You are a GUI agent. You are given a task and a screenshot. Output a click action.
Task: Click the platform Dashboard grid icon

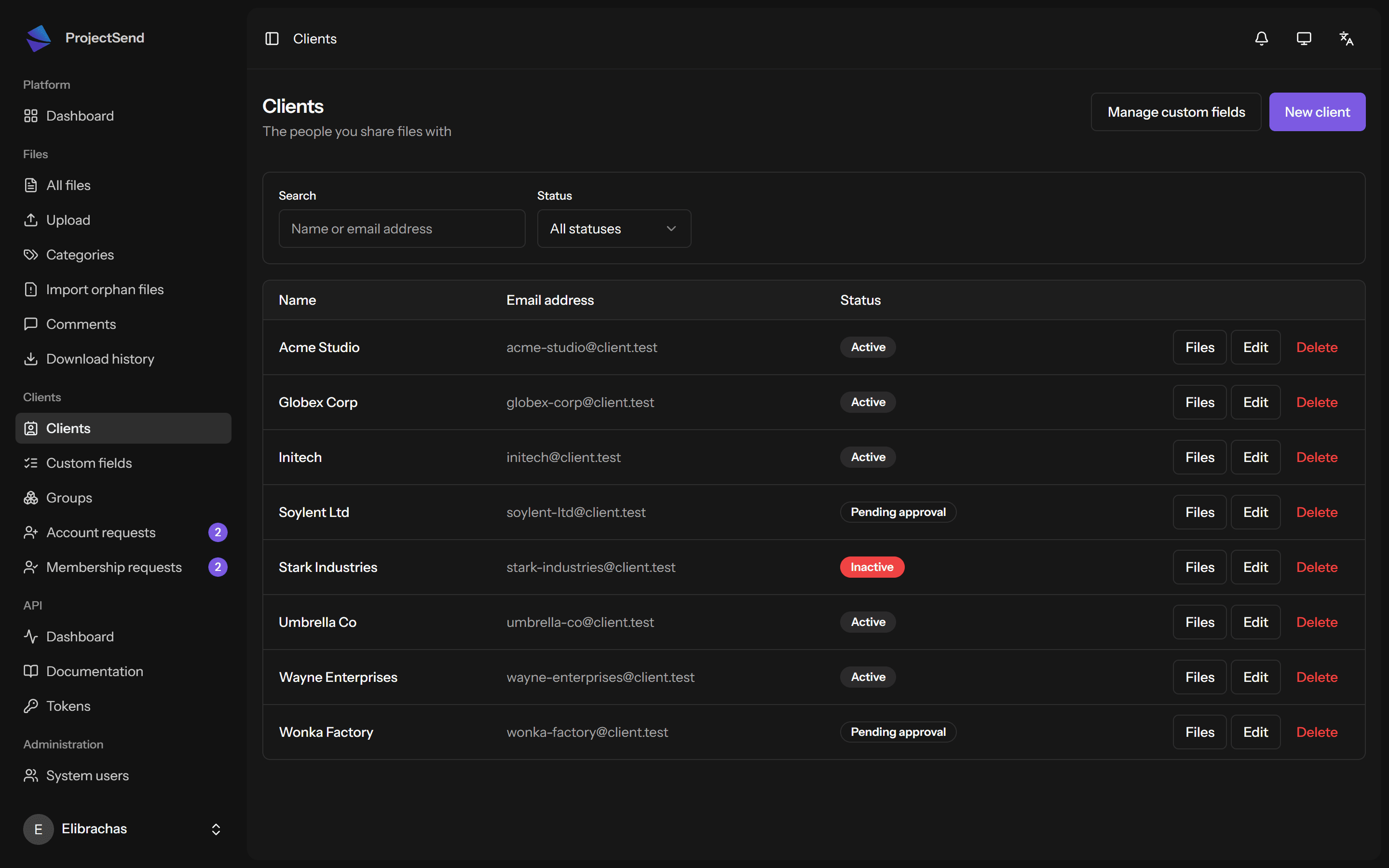(x=31, y=116)
